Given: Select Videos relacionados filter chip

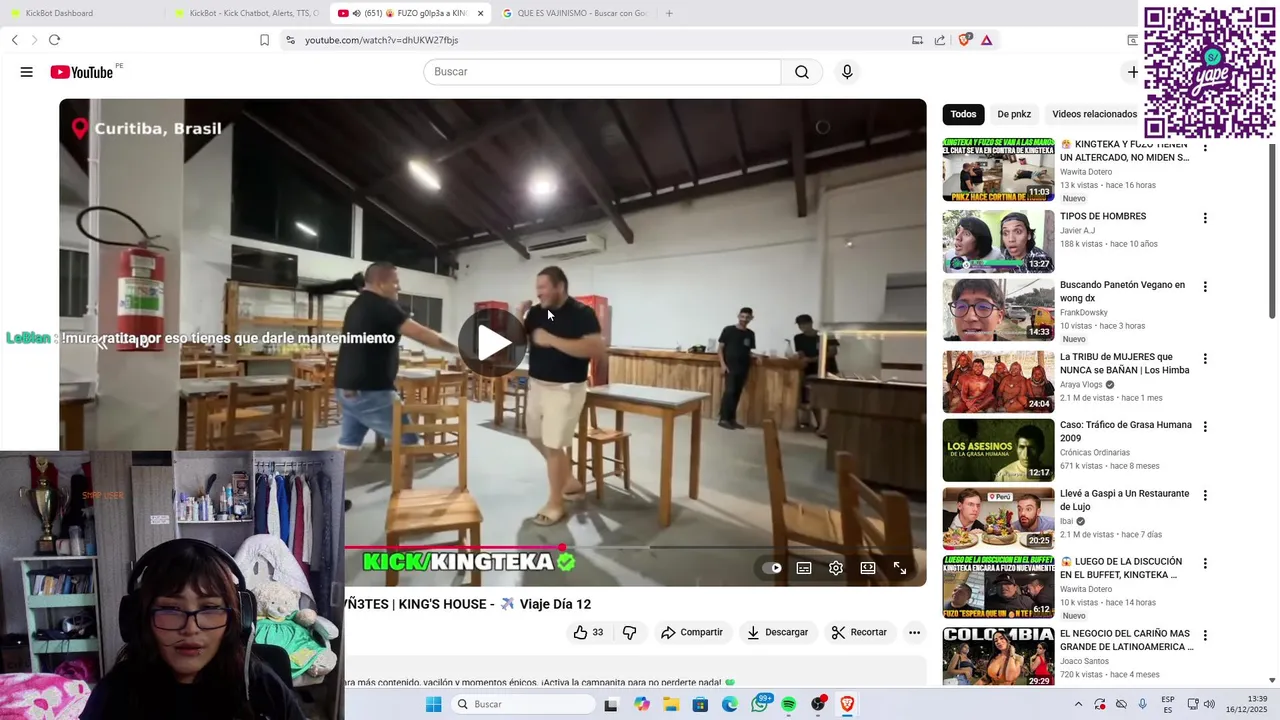Looking at the screenshot, I should 1094,114.
